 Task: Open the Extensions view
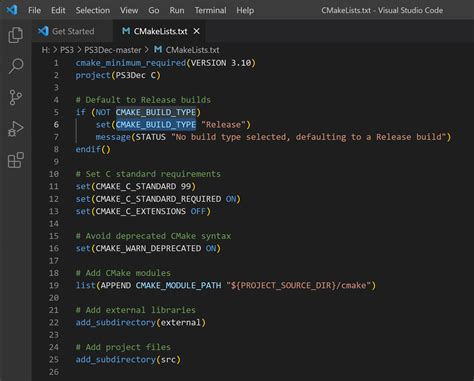tap(16, 160)
